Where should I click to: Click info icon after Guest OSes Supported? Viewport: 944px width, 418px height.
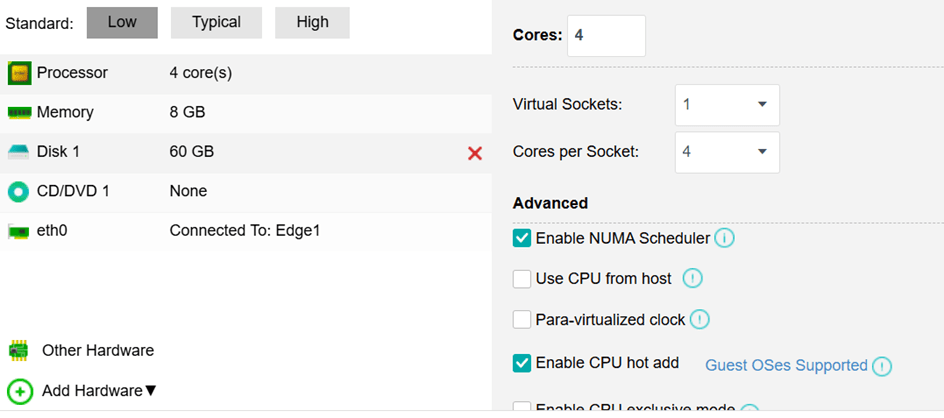pos(881,366)
